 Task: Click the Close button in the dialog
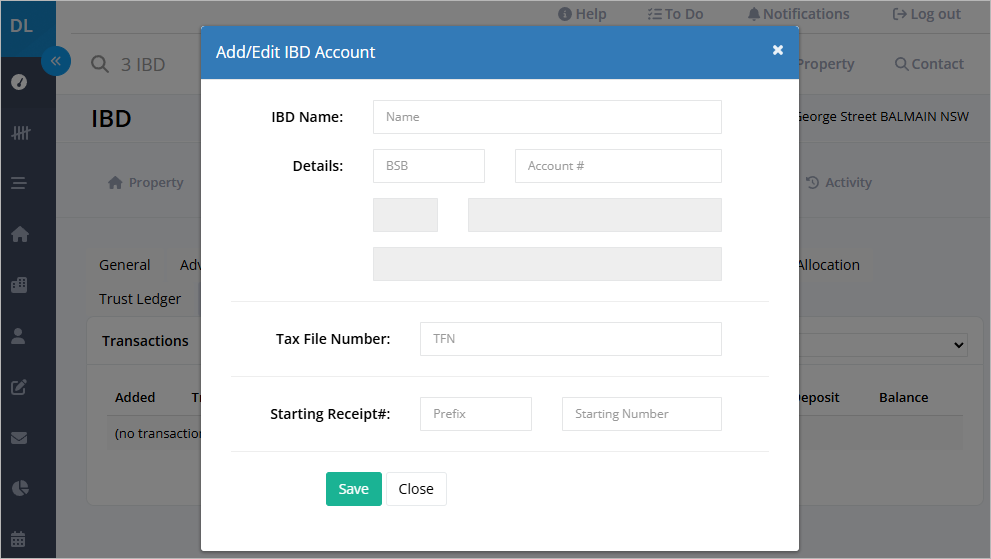pos(416,489)
